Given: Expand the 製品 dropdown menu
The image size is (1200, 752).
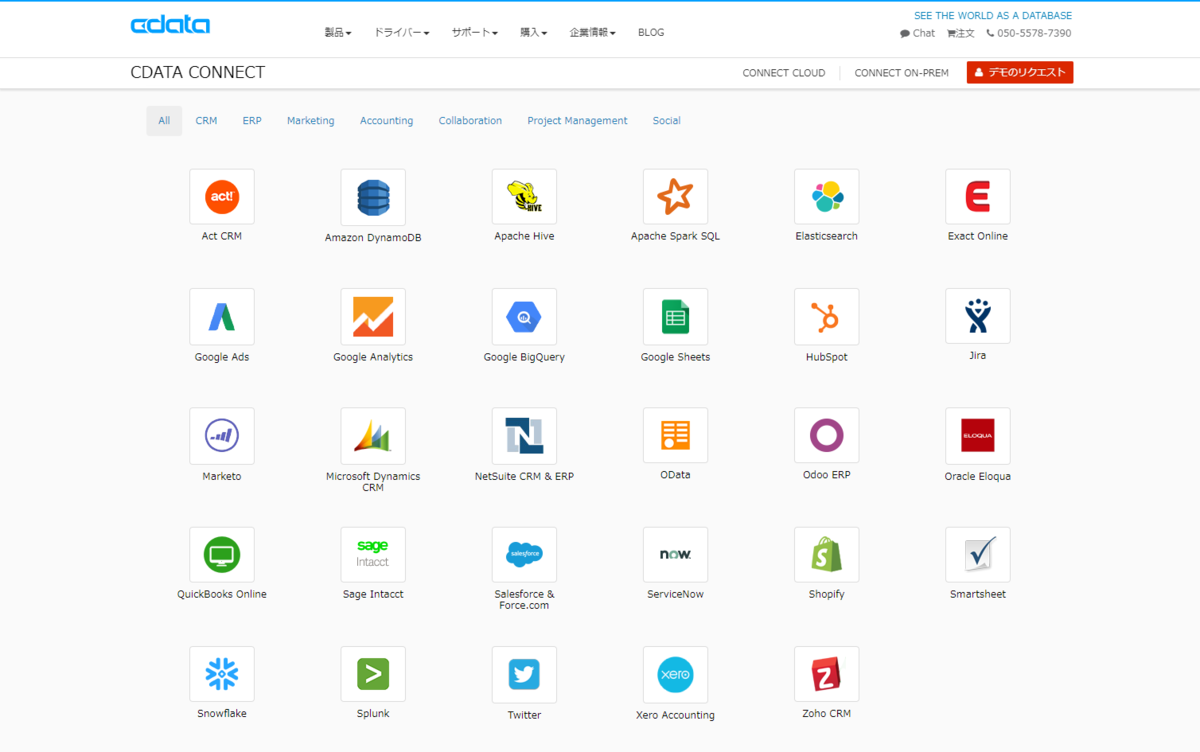Looking at the screenshot, I should click(x=338, y=33).
